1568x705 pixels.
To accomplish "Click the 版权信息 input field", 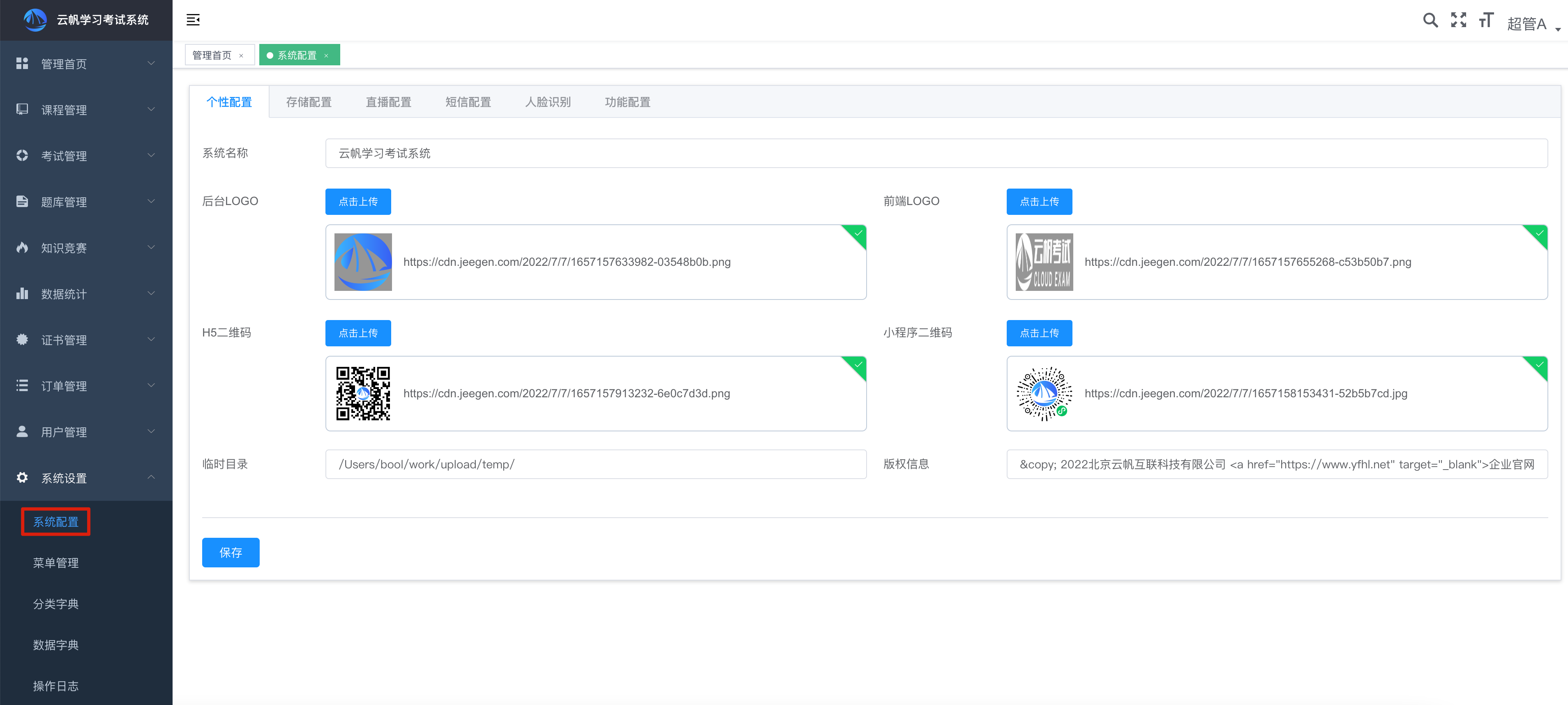I will click(x=1277, y=465).
